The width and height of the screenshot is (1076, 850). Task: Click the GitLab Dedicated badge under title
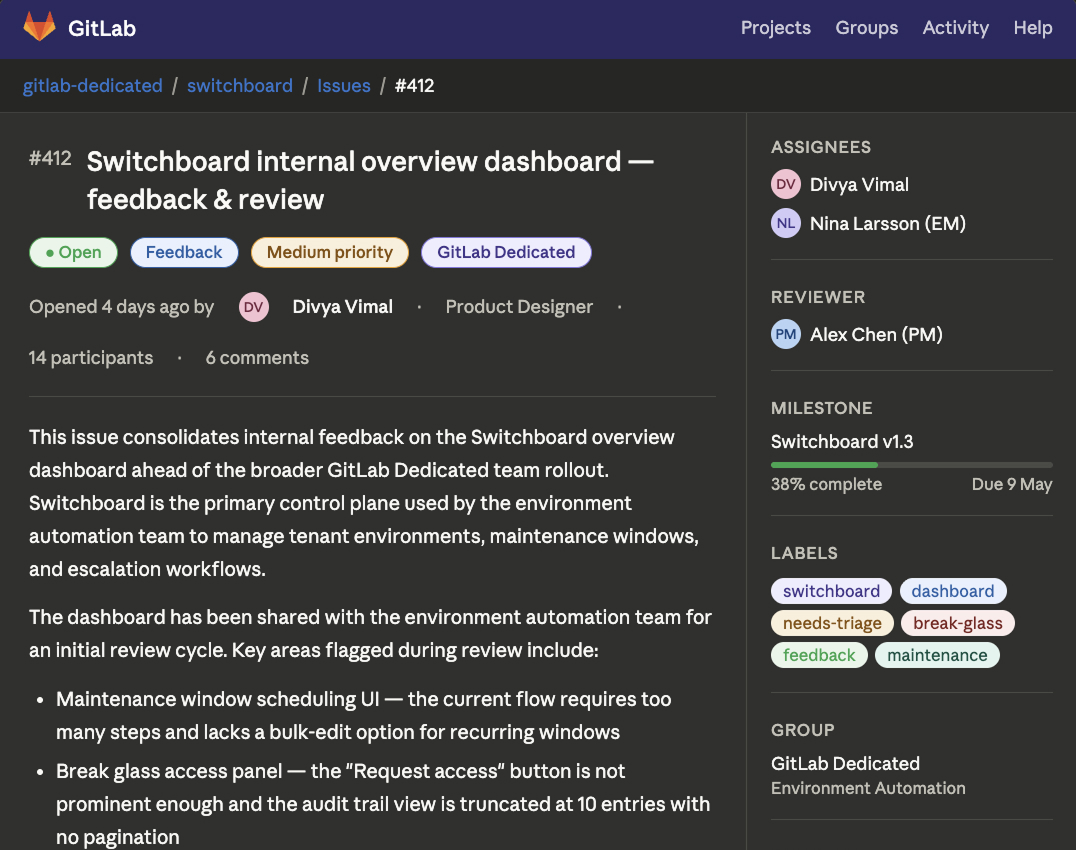point(506,252)
